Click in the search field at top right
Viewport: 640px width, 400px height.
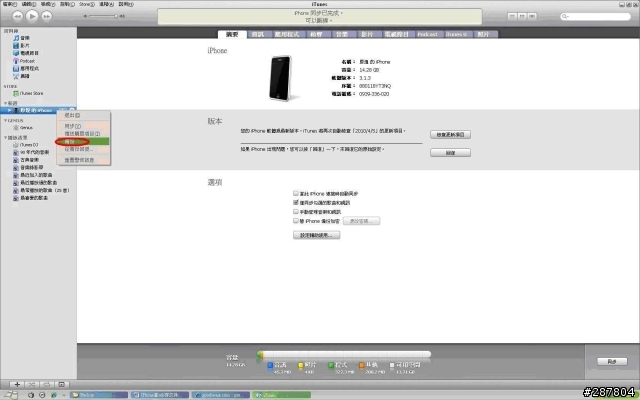[596, 16]
